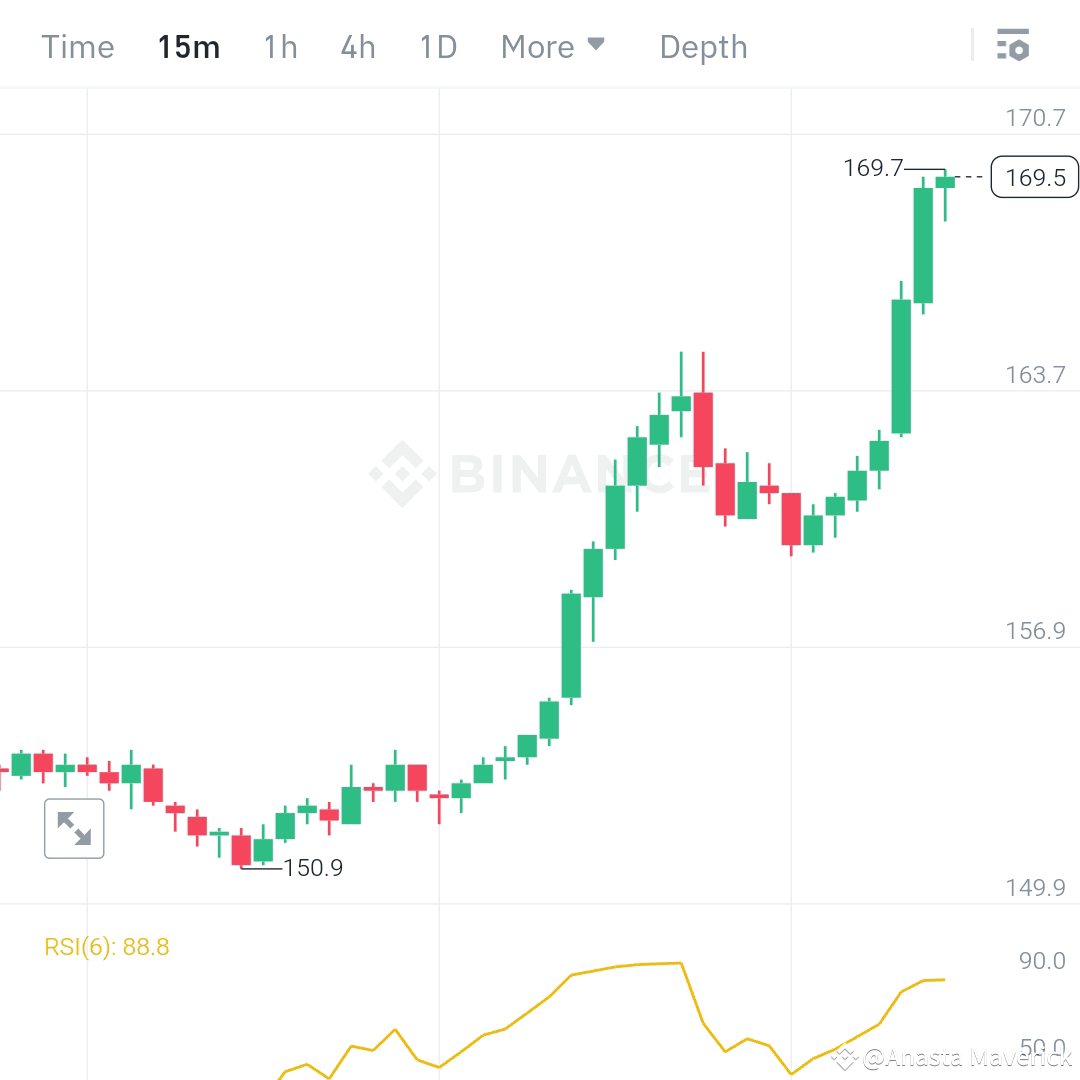The height and width of the screenshot is (1080, 1080).
Task: Click the fullscreen toggle in the chart corner
Action: (74, 828)
